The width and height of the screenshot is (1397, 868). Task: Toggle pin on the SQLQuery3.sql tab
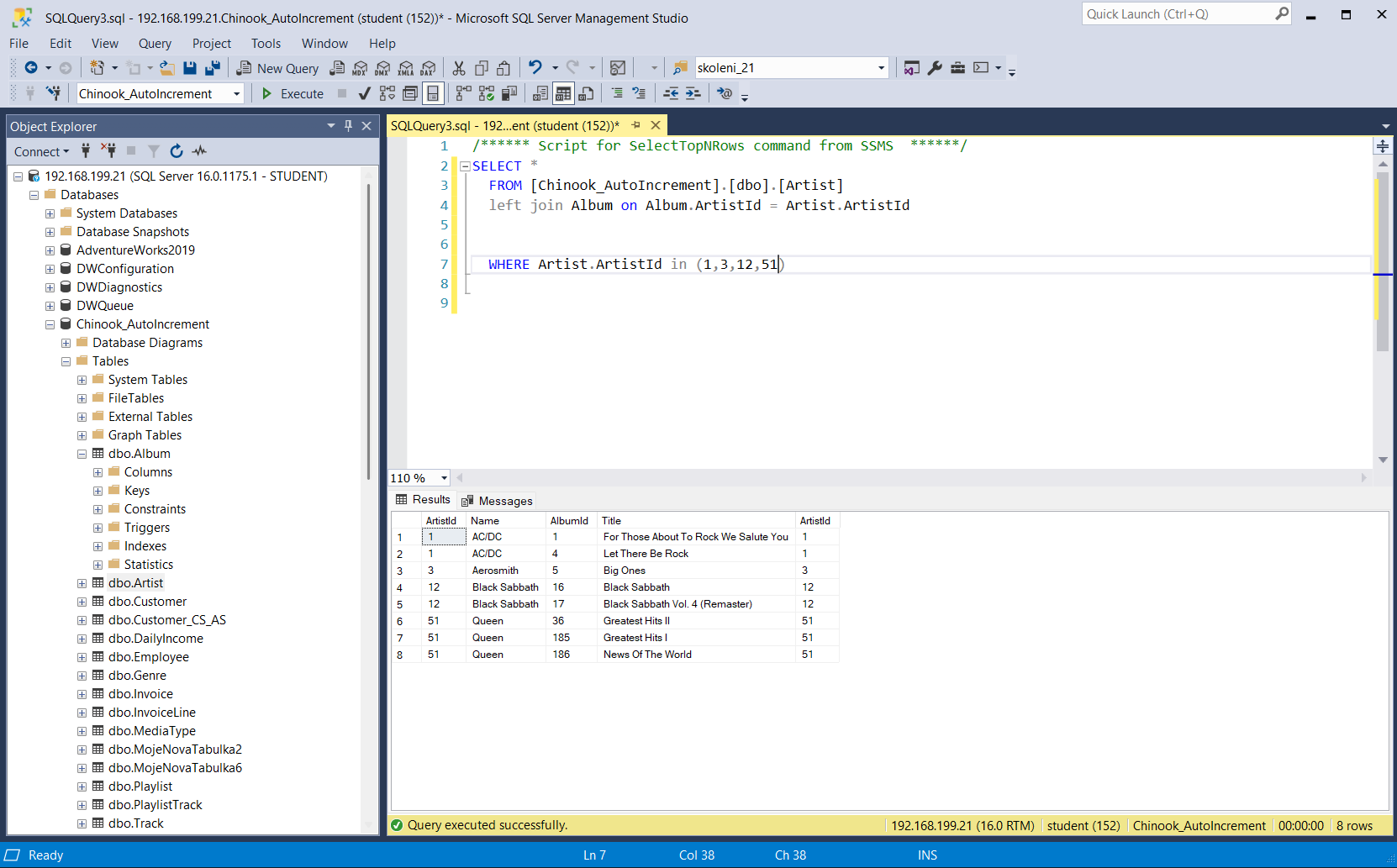click(636, 125)
